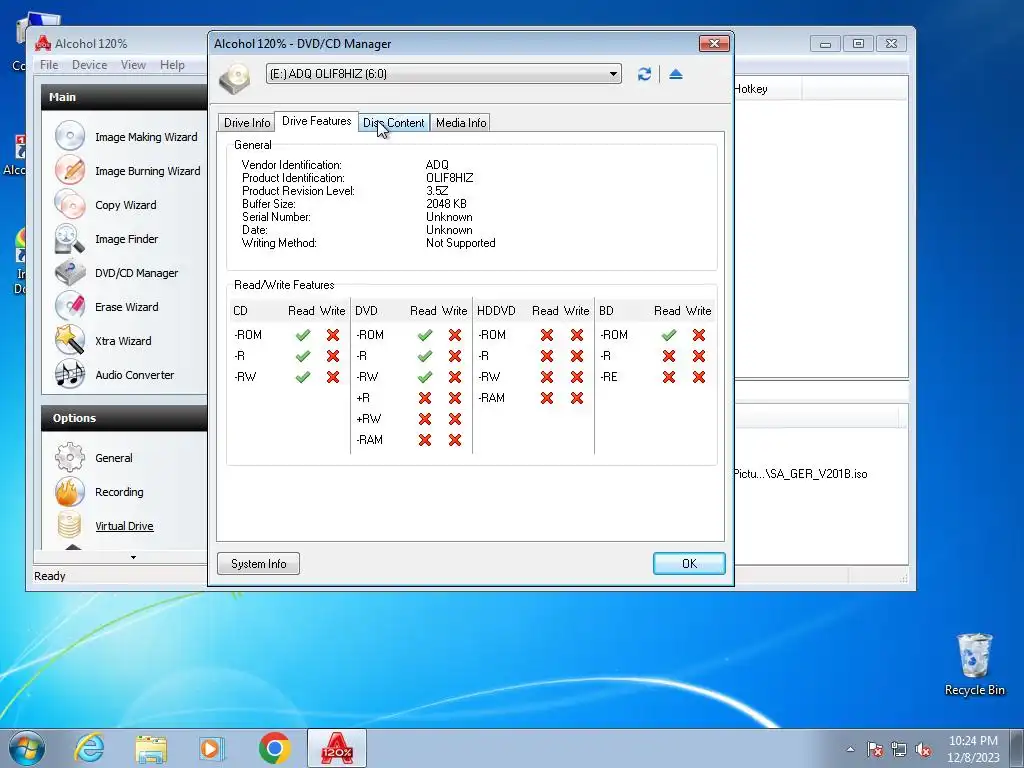Click the Main section header in sidebar
This screenshot has width=1024, height=768.
(124, 97)
